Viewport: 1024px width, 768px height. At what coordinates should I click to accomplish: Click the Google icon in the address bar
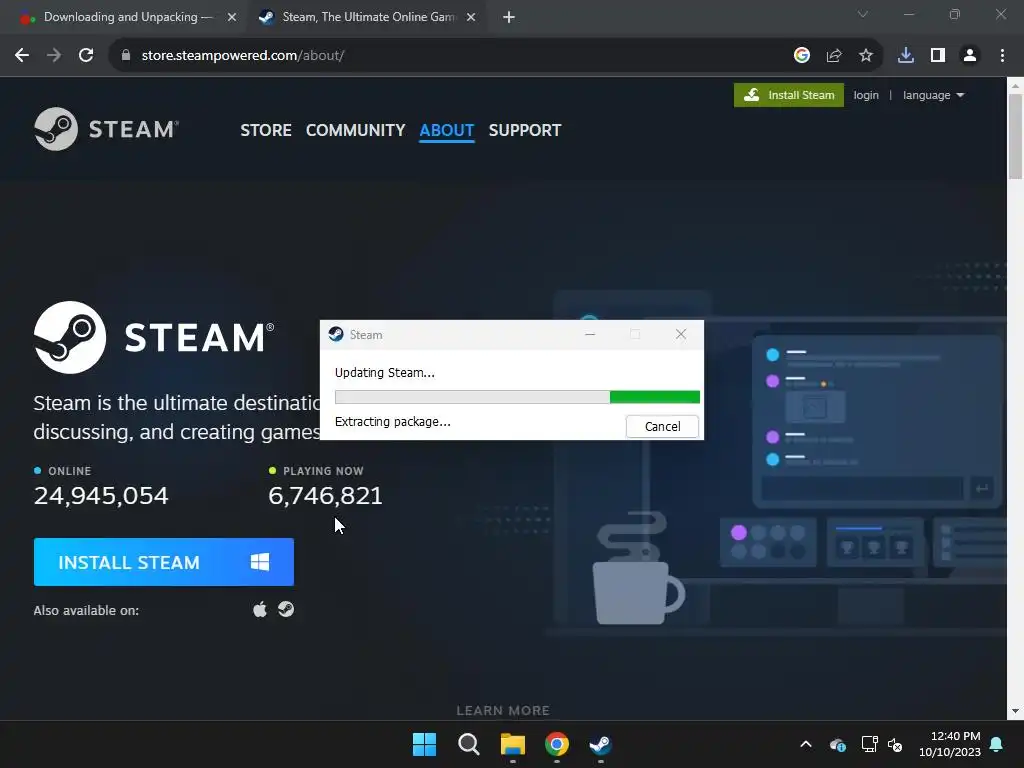coord(802,56)
